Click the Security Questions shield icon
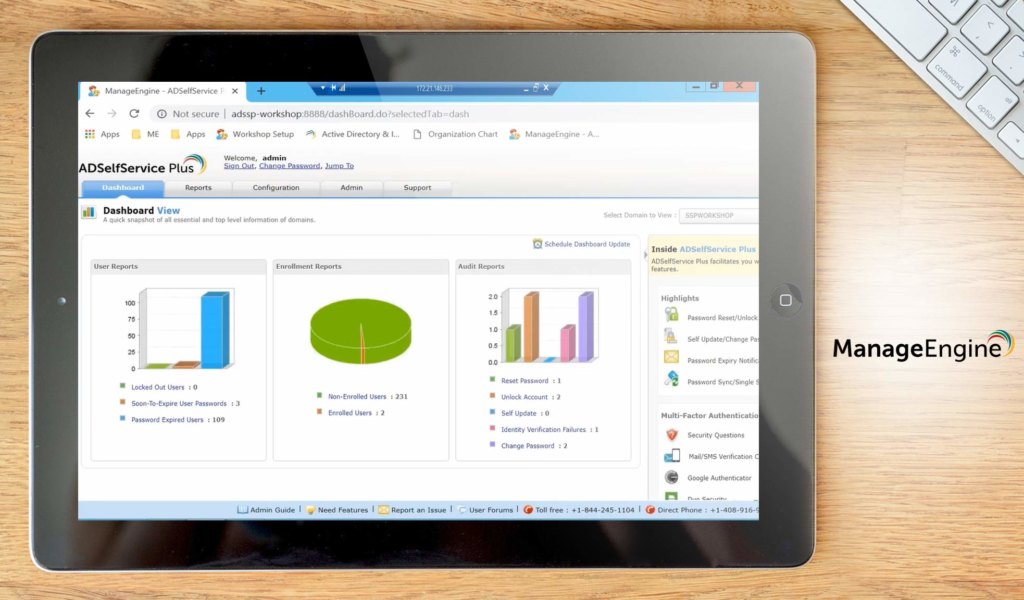1024x600 pixels. 671,435
